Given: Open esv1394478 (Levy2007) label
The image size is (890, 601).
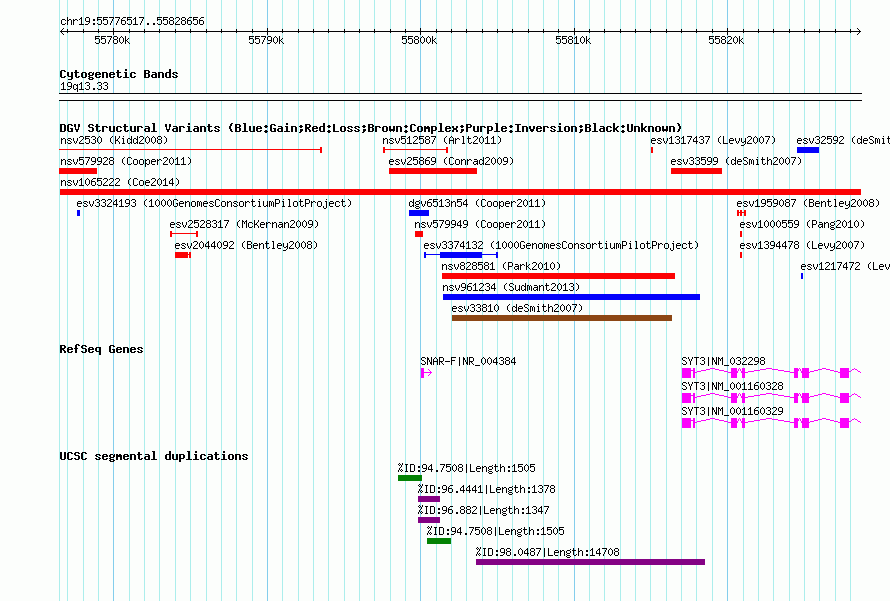Looking at the screenshot, I should (802, 245).
